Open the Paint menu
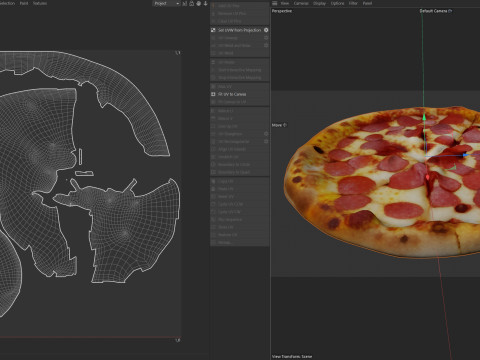480x360 pixels. coord(24,3)
